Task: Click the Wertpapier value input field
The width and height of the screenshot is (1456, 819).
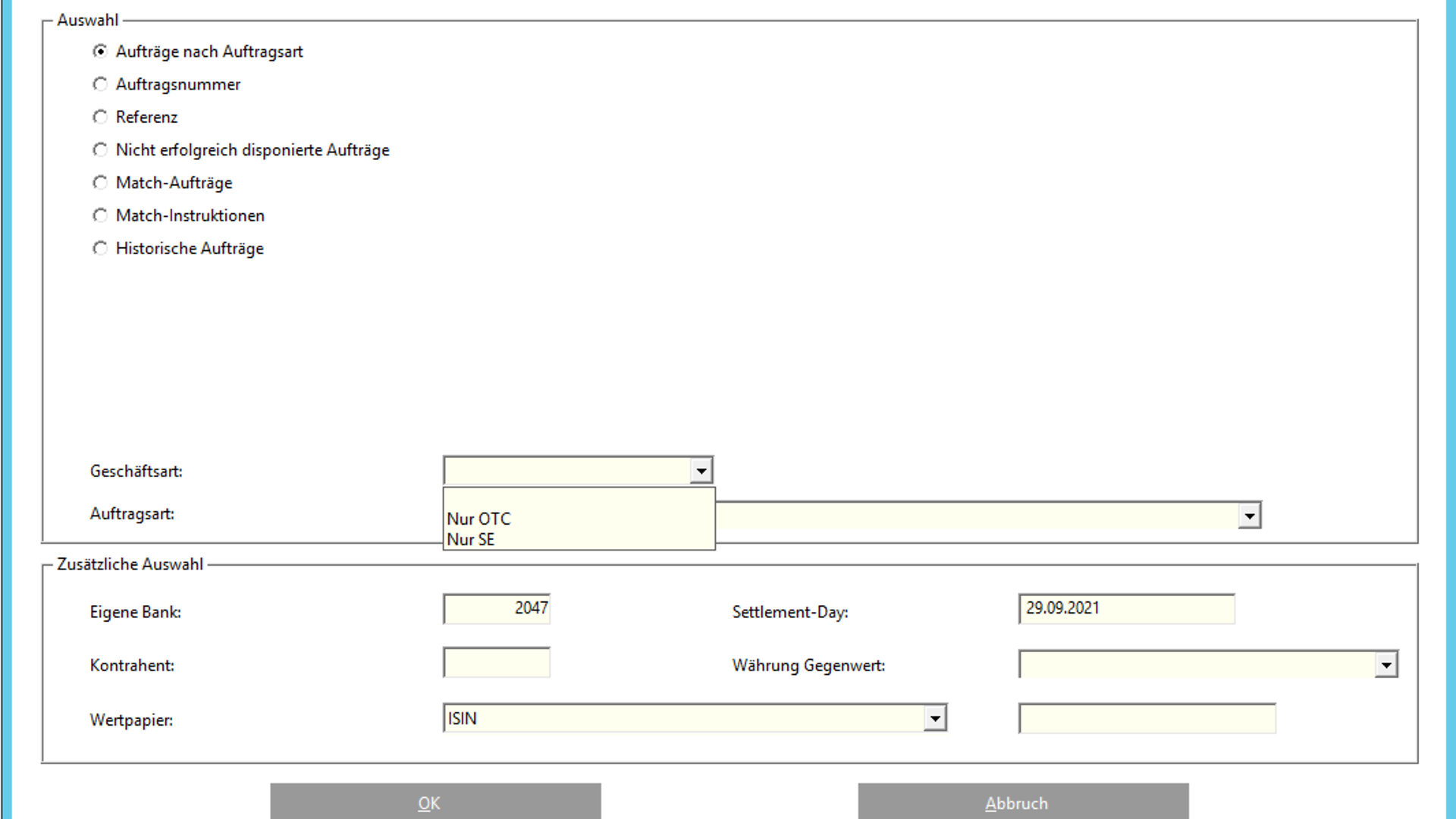Action: point(1147,718)
